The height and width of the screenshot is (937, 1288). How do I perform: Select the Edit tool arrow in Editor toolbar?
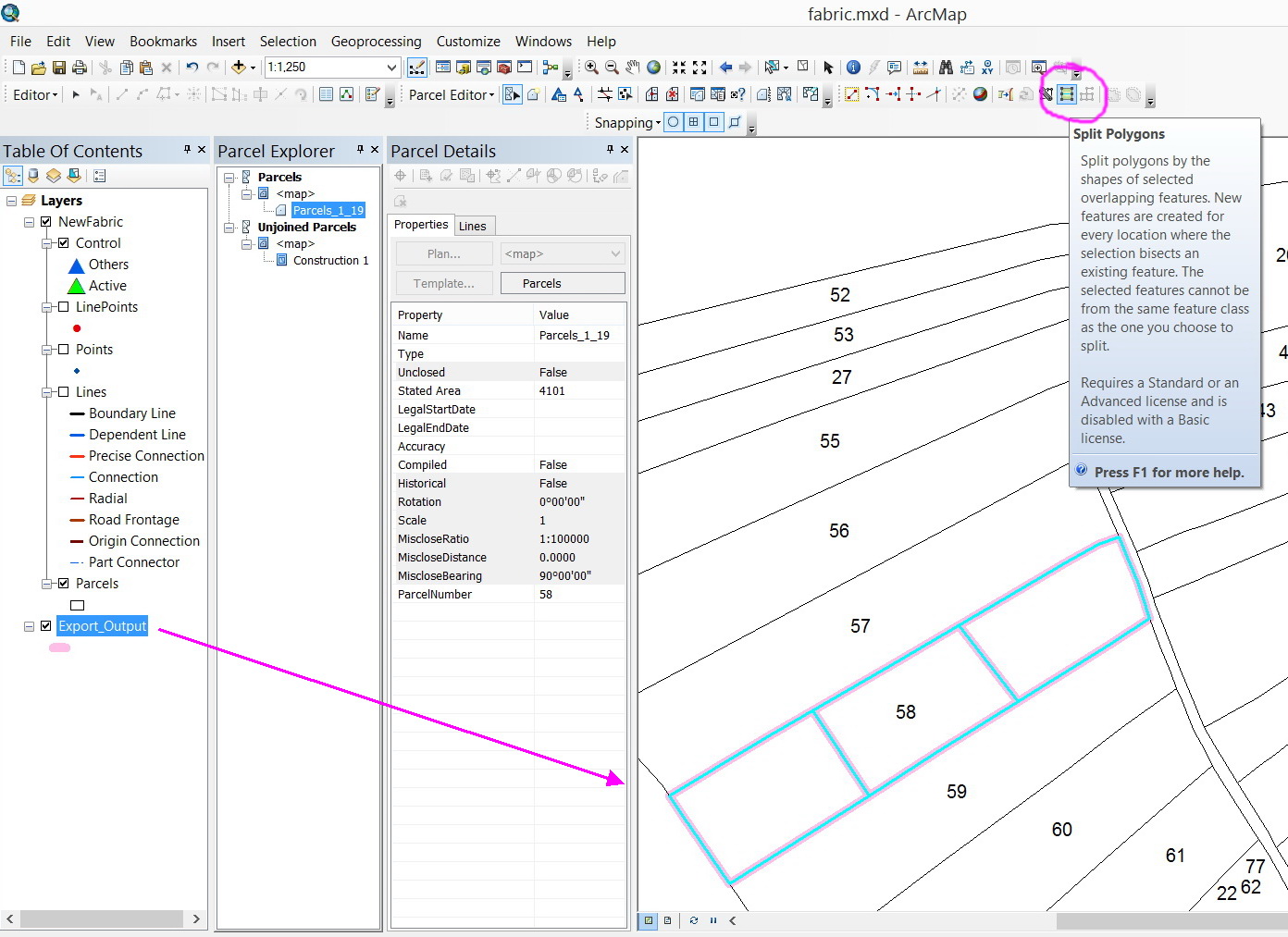coord(76,94)
